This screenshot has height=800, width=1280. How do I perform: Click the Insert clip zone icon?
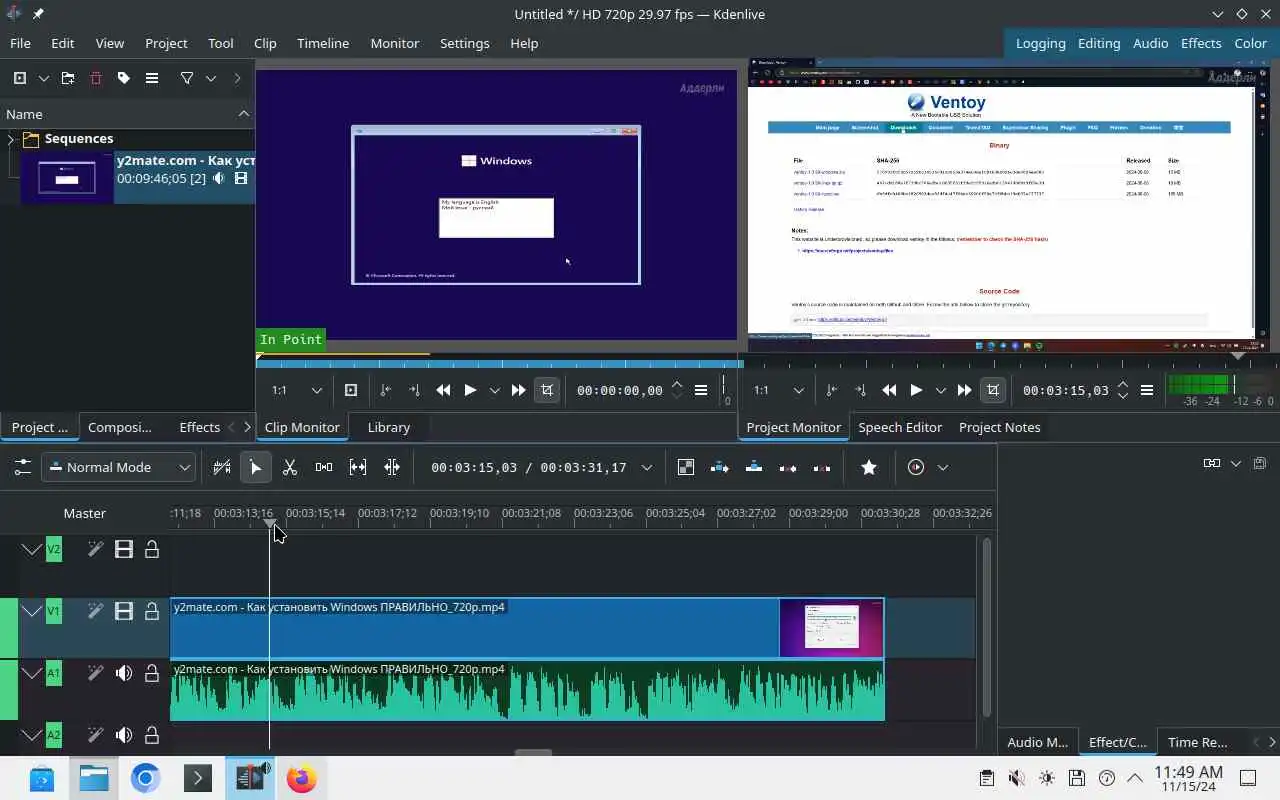click(719, 467)
